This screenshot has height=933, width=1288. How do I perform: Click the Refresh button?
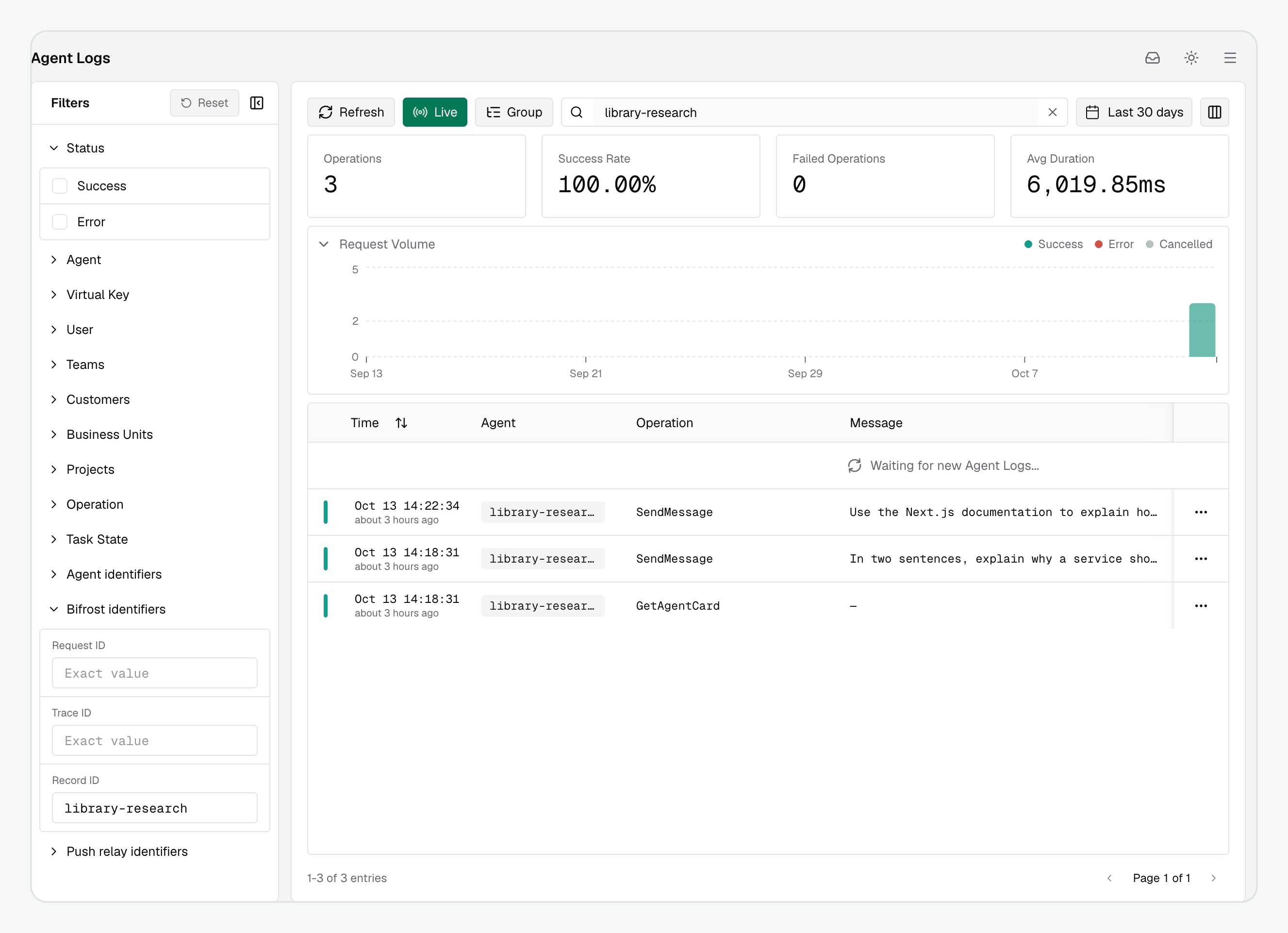click(351, 113)
